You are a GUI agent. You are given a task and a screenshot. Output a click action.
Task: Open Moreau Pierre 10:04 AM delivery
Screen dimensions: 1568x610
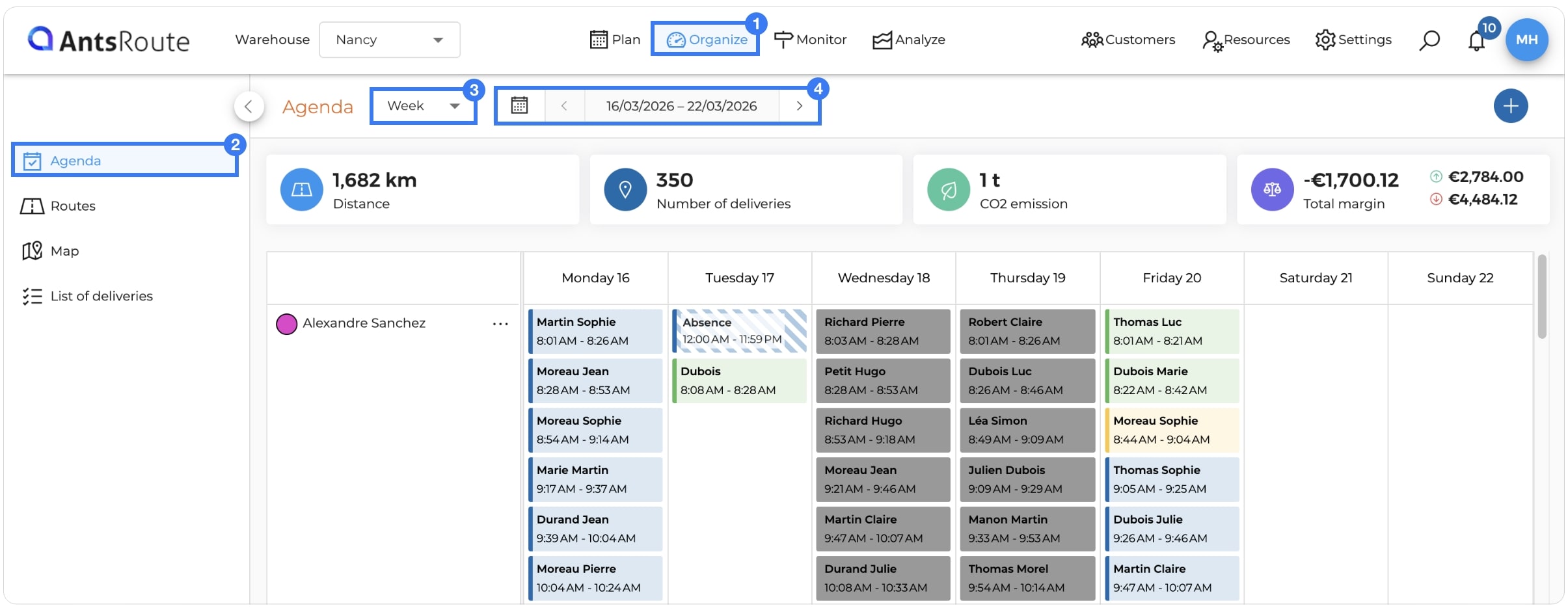pyautogui.click(x=595, y=578)
